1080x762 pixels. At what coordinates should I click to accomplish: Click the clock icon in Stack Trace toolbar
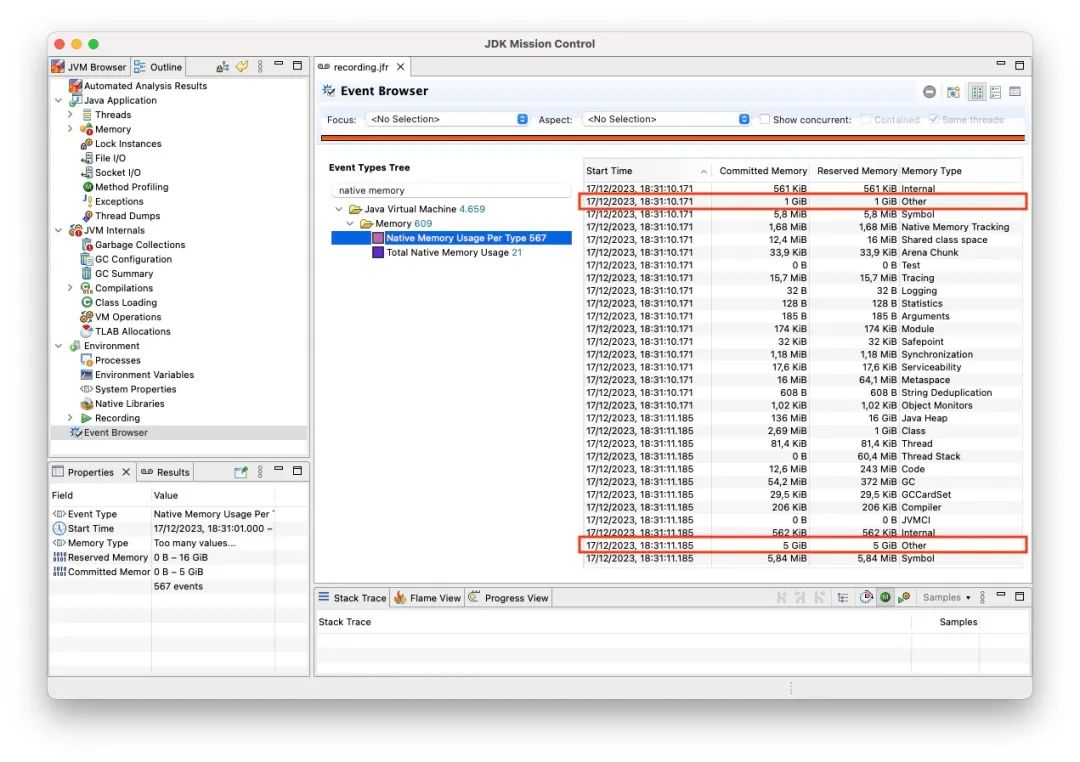(866, 597)
